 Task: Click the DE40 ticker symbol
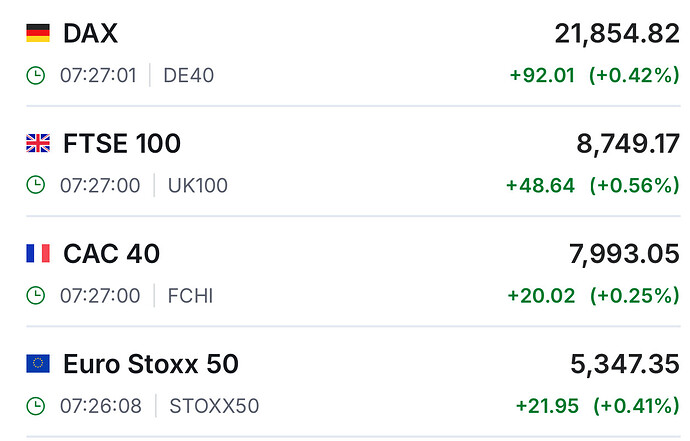188,76
